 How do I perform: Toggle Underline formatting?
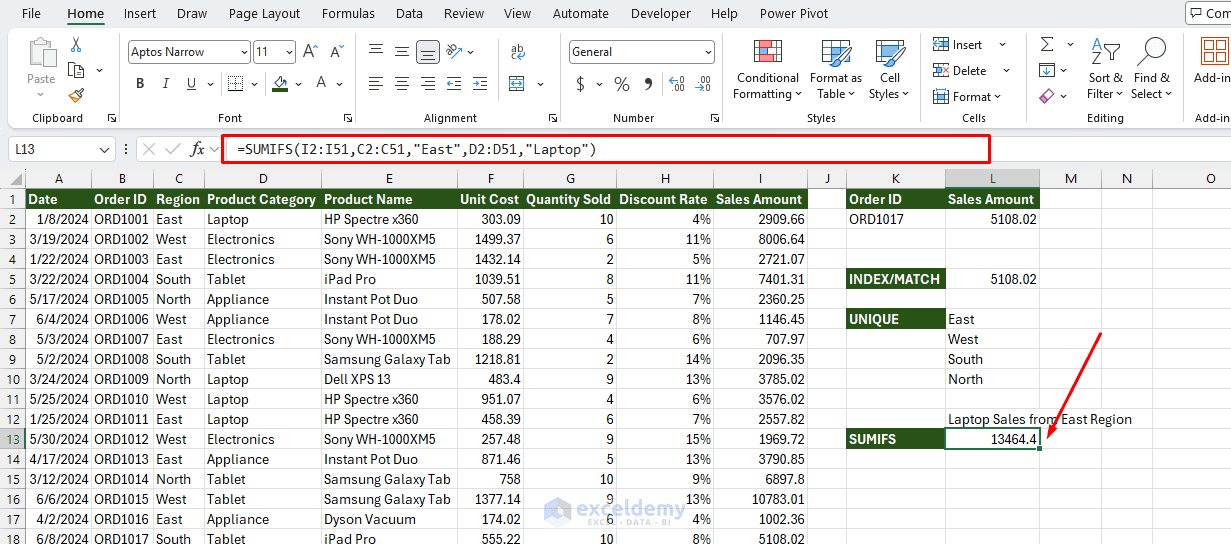192,84
